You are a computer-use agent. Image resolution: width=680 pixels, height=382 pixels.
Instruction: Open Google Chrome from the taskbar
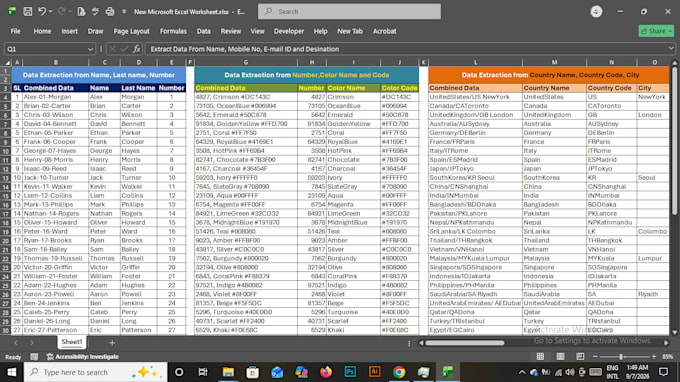(399, 372)
